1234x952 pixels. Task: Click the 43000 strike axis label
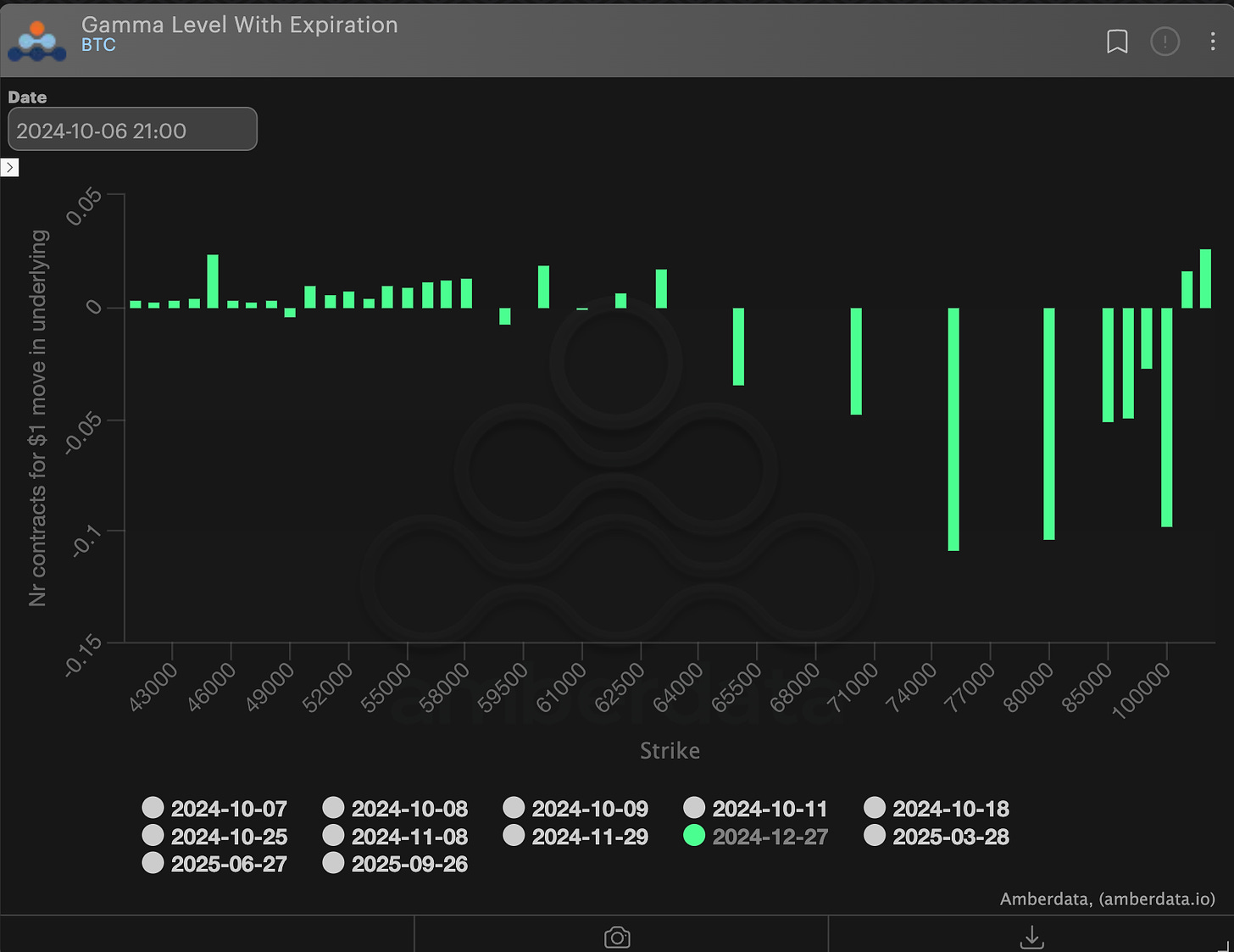(x=154, y=687)
